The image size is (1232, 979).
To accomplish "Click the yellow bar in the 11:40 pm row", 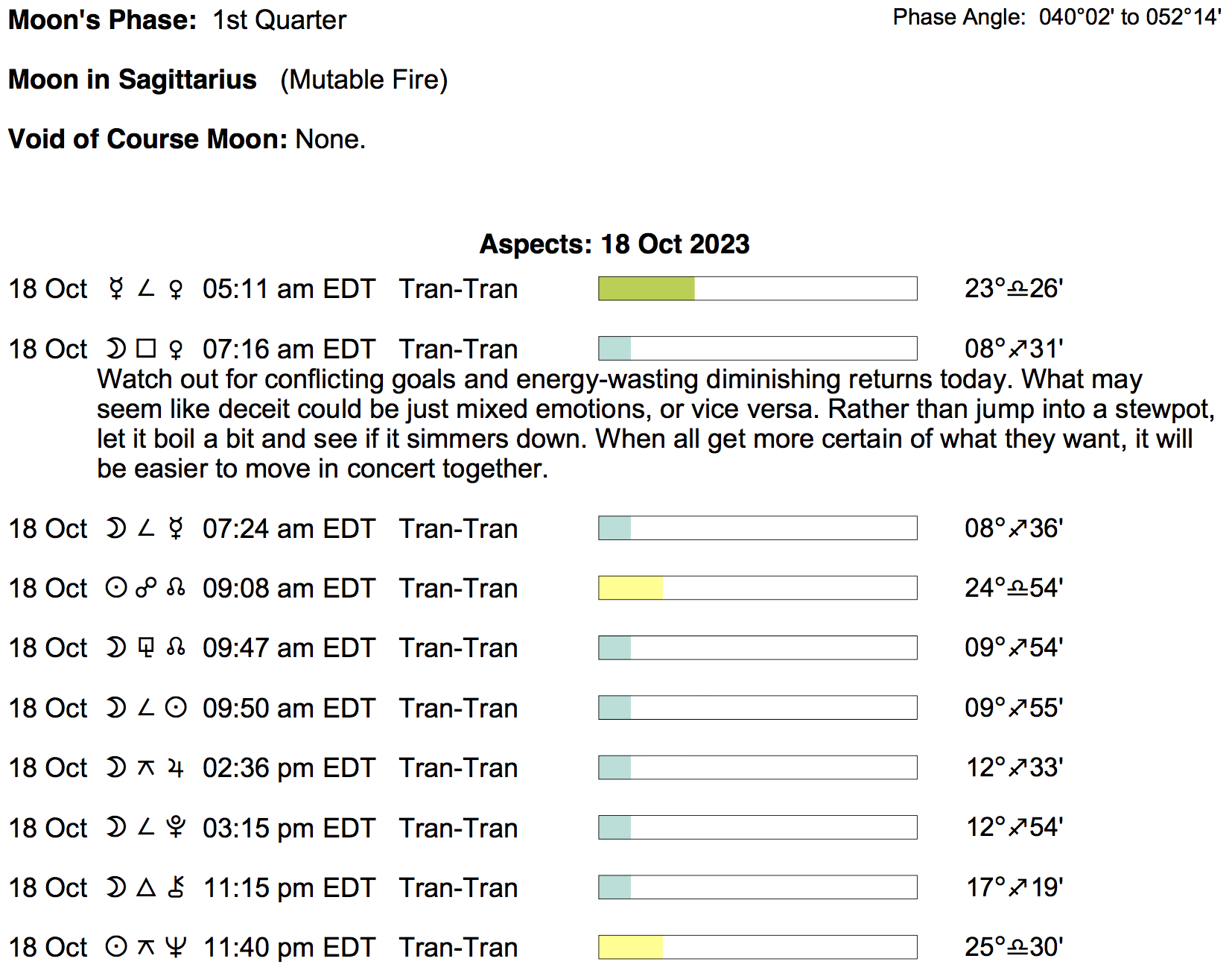I will 630,947.
